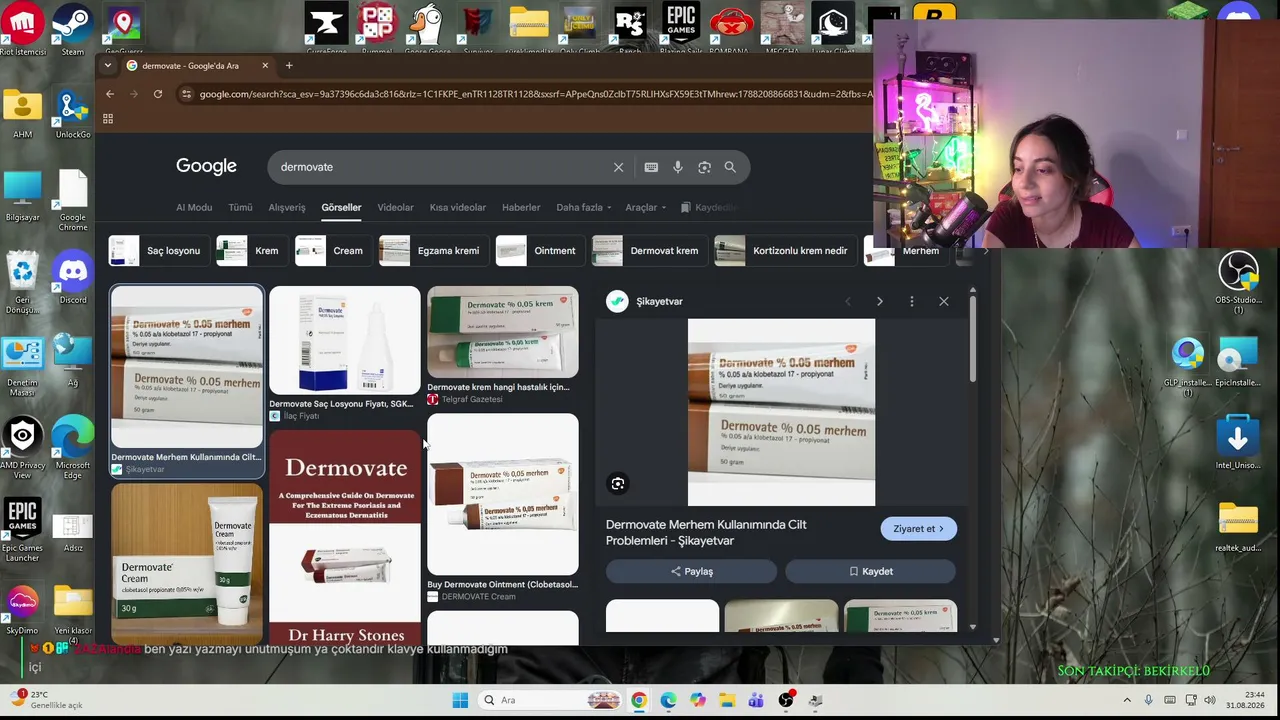Go back to the previous browser page
The height and width of the screenshot is (720, 1280).
point(110,94)
